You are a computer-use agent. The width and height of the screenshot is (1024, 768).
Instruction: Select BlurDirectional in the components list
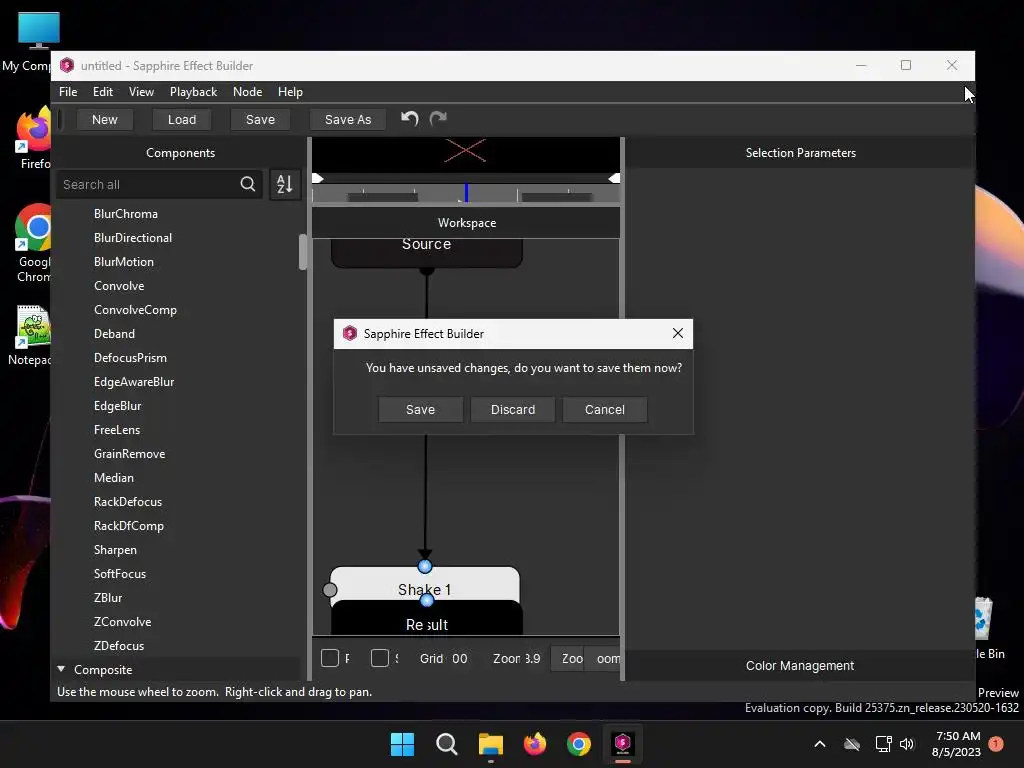[133, 238]
